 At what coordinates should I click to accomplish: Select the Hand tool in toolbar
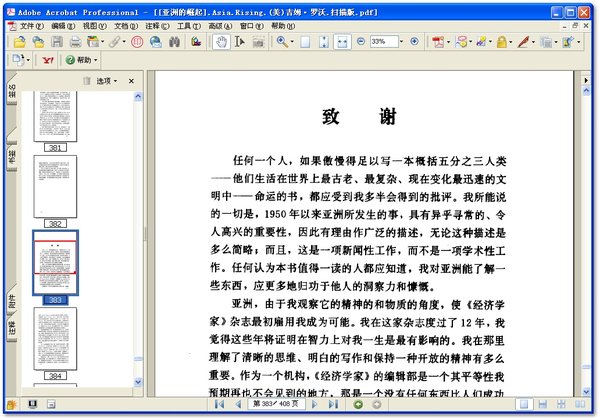(221, 42)
